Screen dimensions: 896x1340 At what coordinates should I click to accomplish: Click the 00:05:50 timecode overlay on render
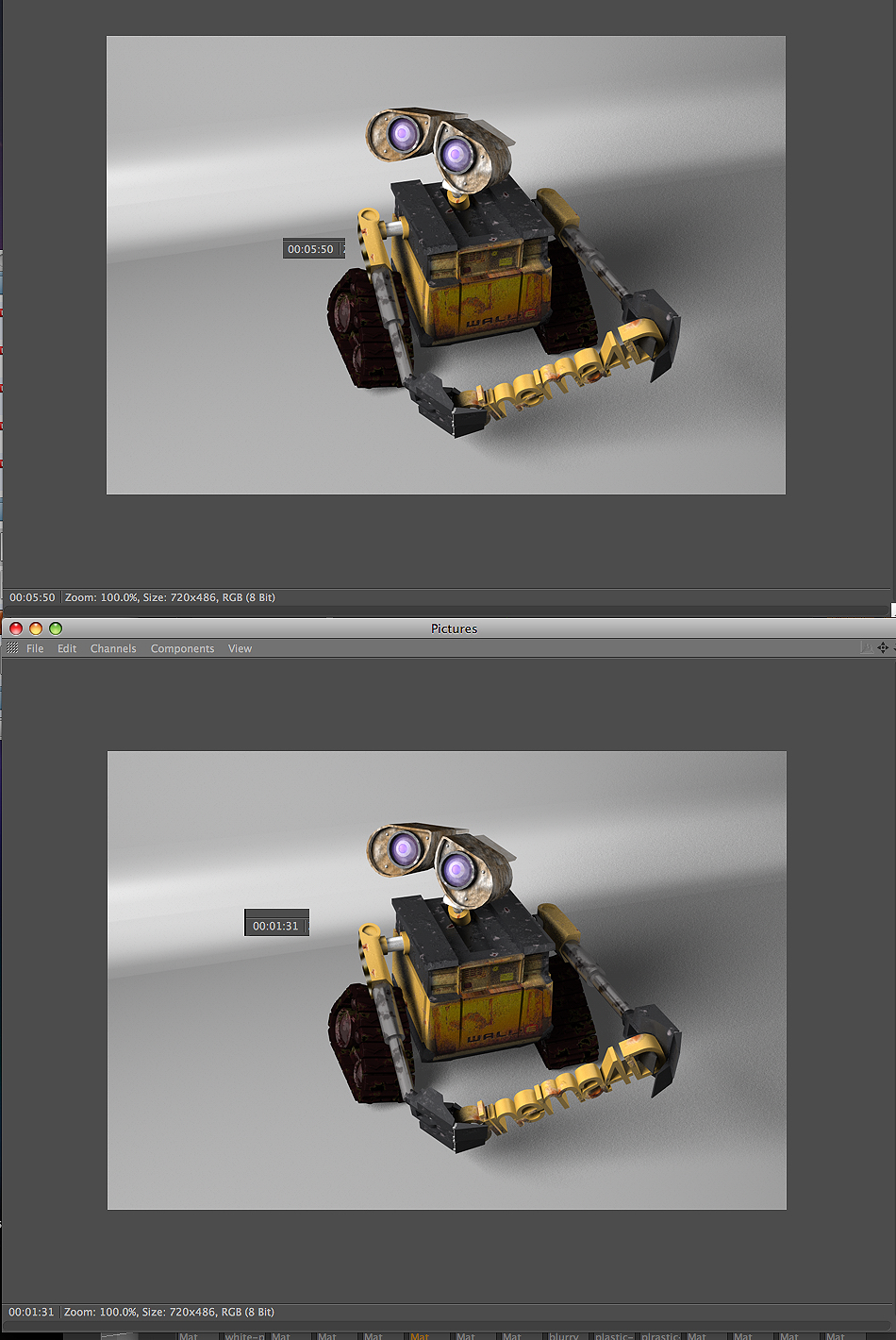[313, 249]
